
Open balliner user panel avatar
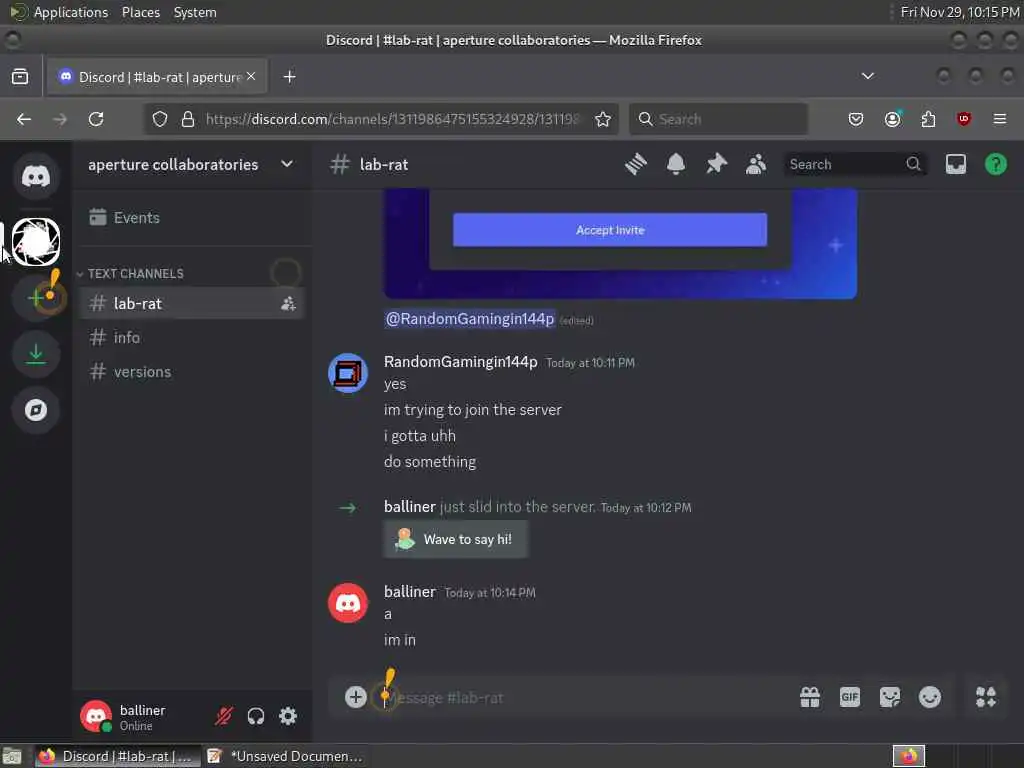click(x=96, y=716)
